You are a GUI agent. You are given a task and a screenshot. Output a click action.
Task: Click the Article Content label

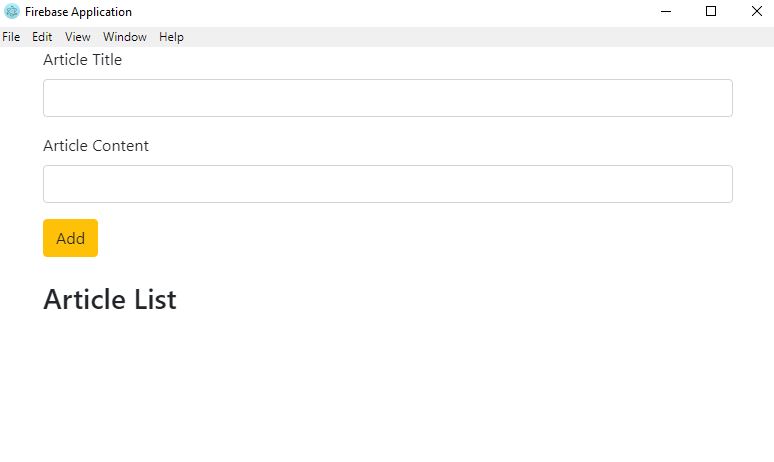tap(96, 146)
